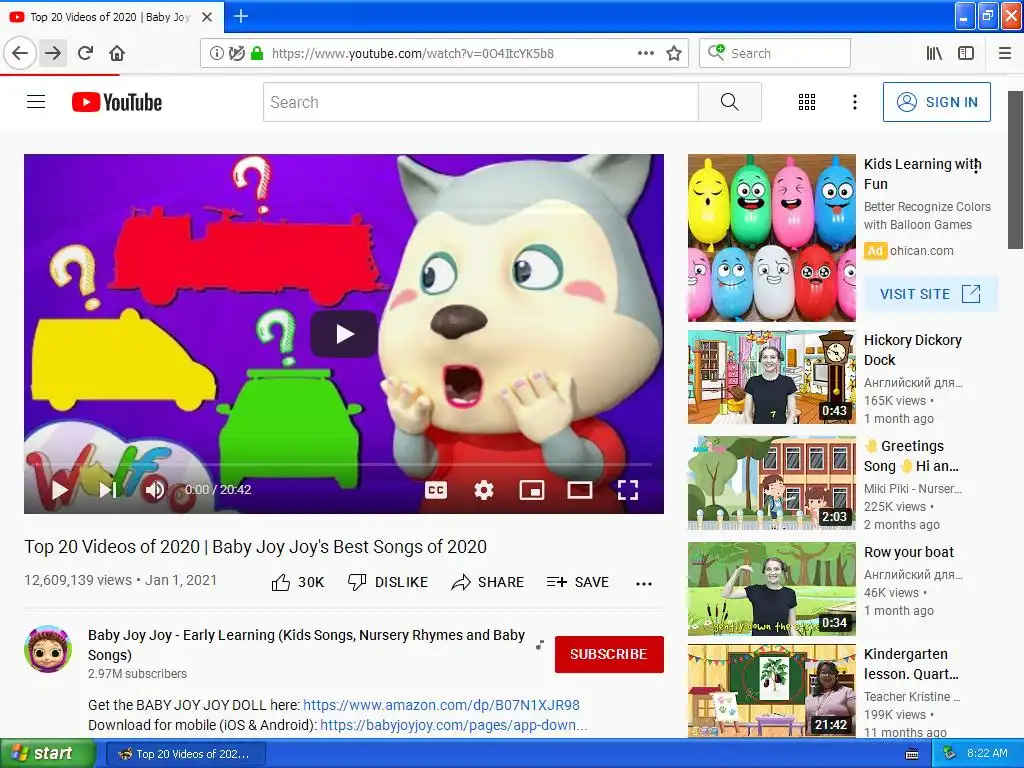This screenshot has width=1024, height=768.
Task: Open tracking protection shield icon
Action: point(236,54)
